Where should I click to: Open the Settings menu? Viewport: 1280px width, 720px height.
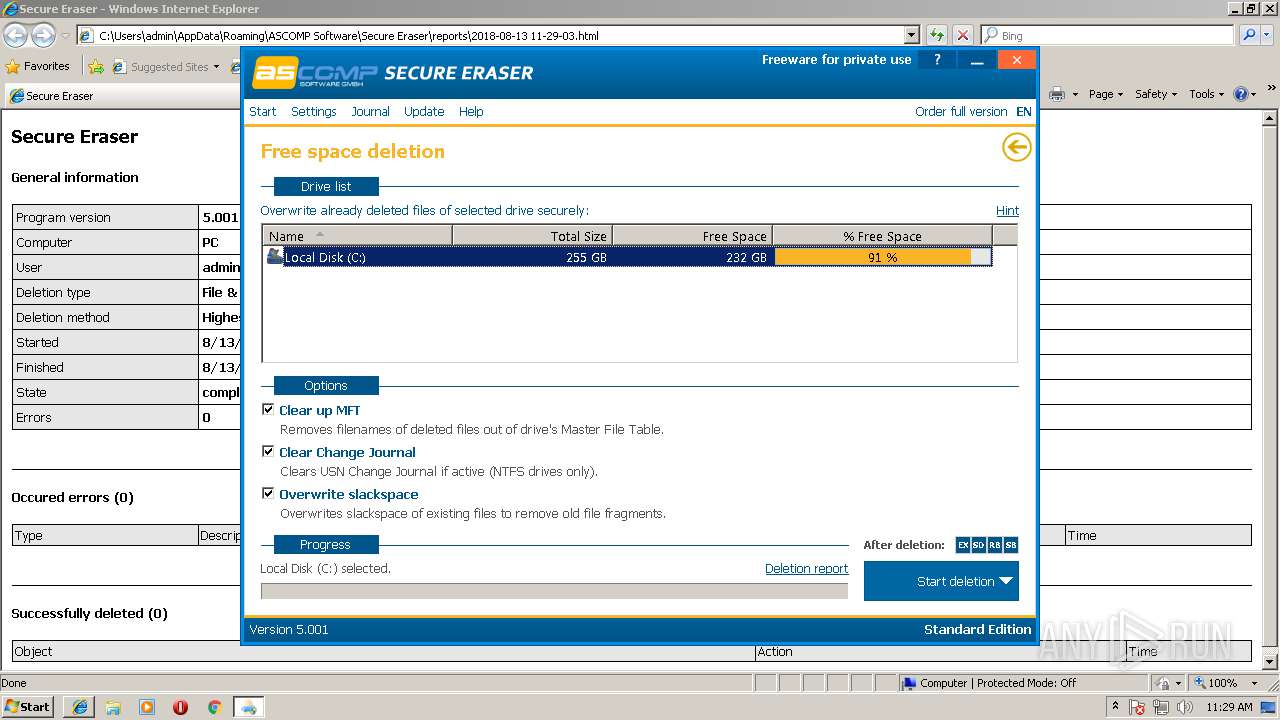click(314, 111)
